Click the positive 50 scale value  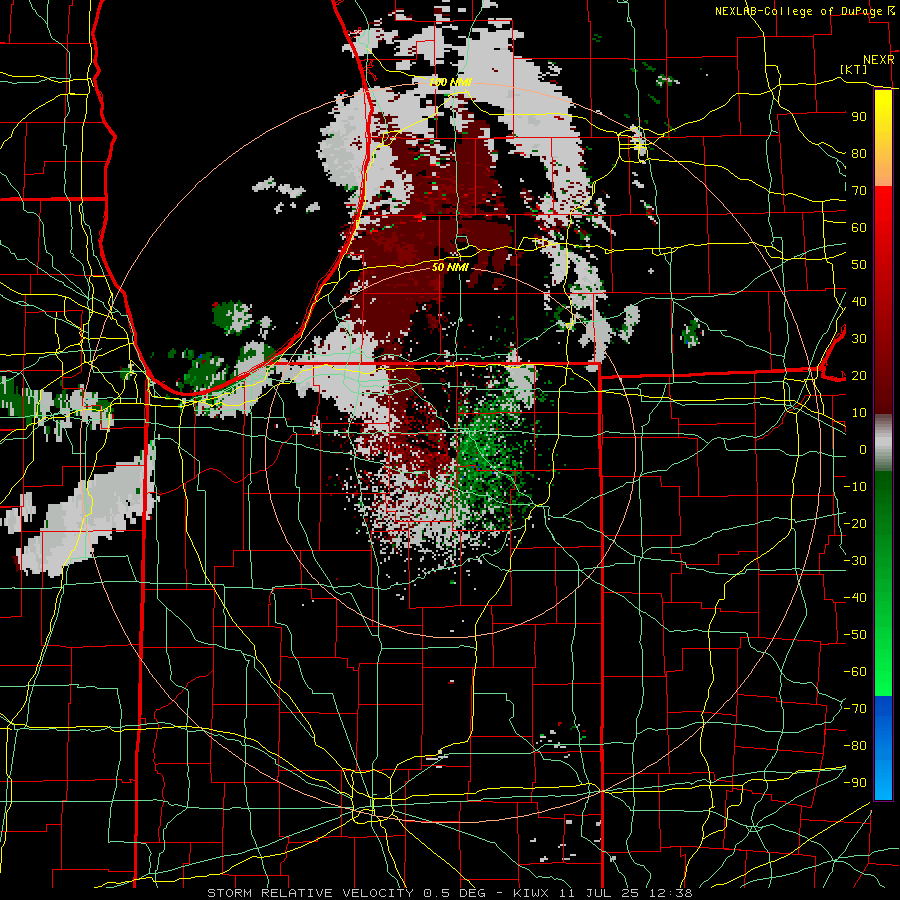[859, 265]
